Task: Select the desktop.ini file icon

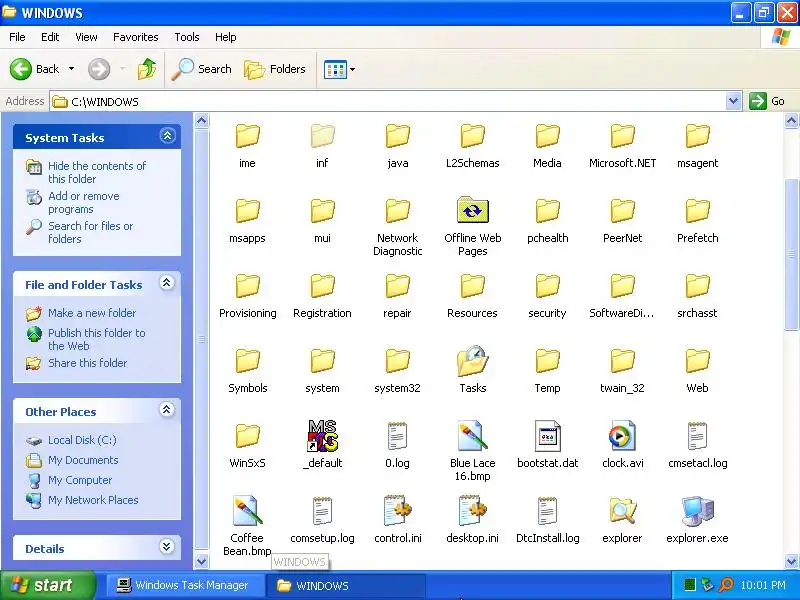Action: [x=472, y=511]
